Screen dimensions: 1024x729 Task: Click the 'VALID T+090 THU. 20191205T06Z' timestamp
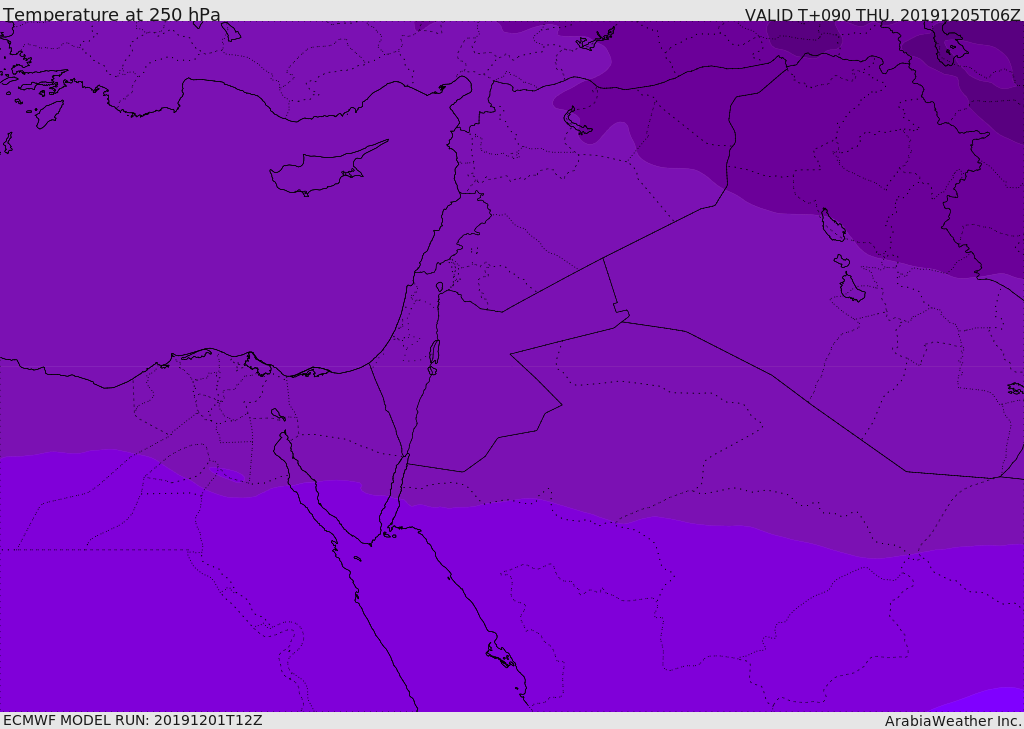(882, 14)
